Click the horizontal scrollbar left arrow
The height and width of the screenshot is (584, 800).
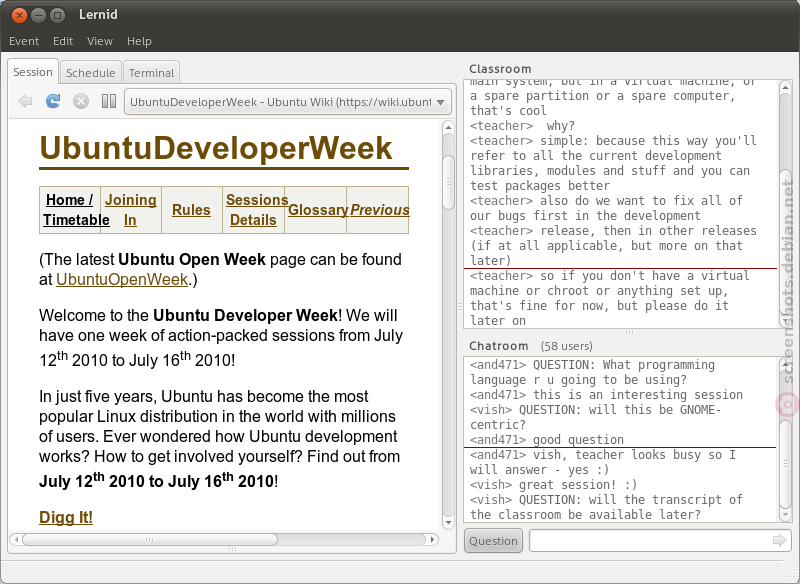[16, 539]
